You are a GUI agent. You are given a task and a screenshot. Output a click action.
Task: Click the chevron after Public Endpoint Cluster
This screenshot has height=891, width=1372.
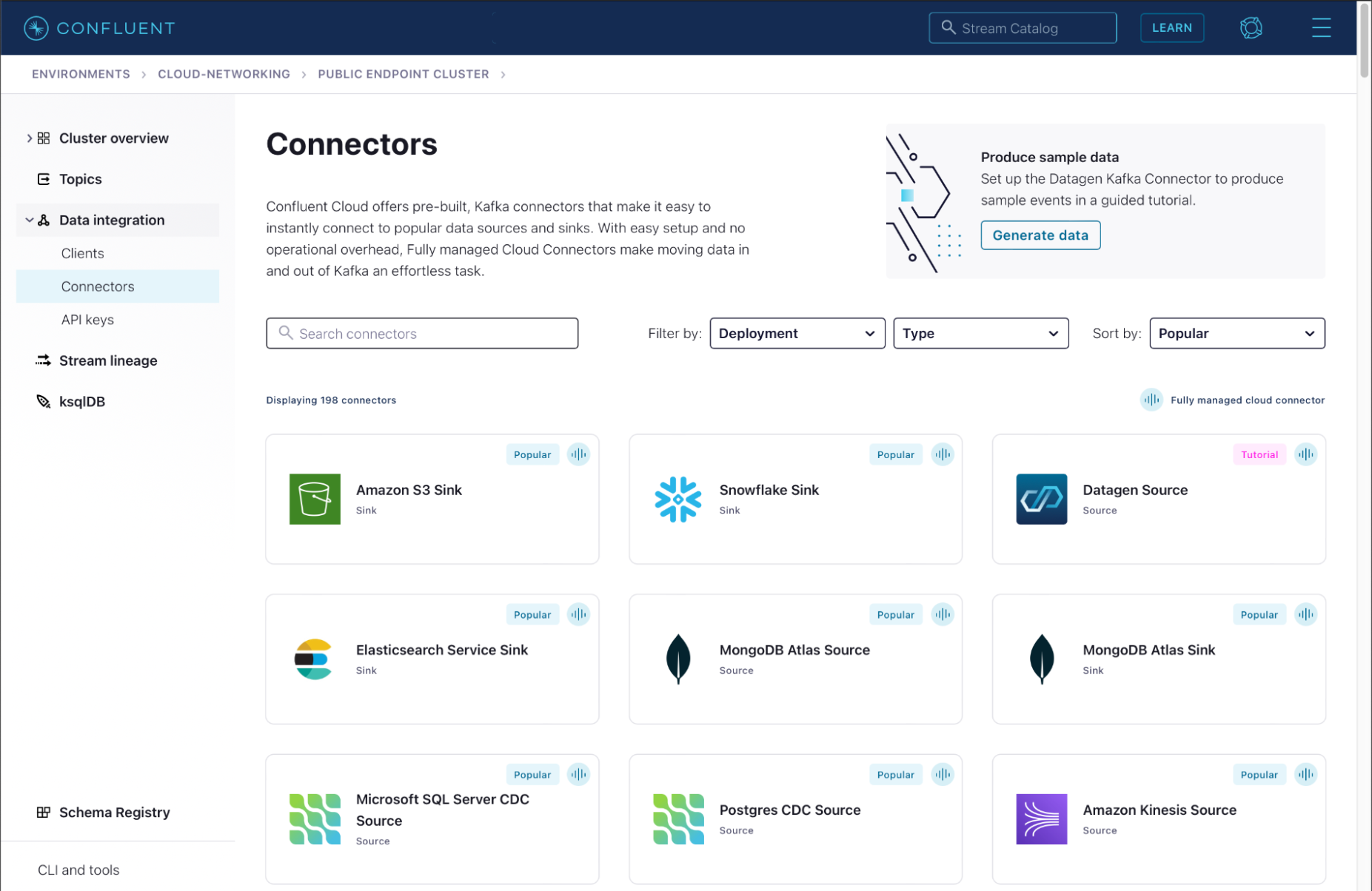(x=503, y=75)
